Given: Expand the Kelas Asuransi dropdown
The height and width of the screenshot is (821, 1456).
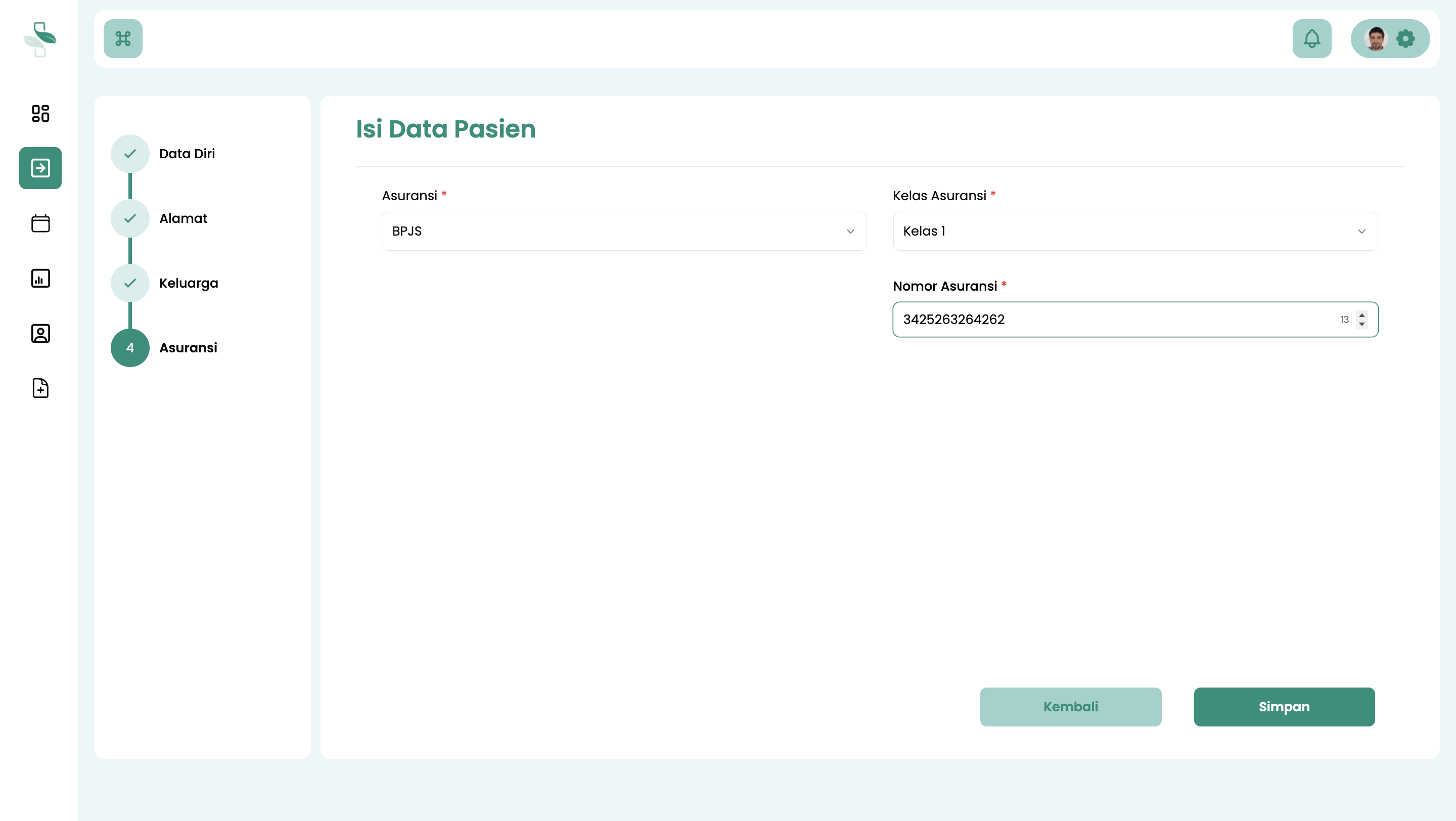Looking at the screenshot, I should [1135, 231].
